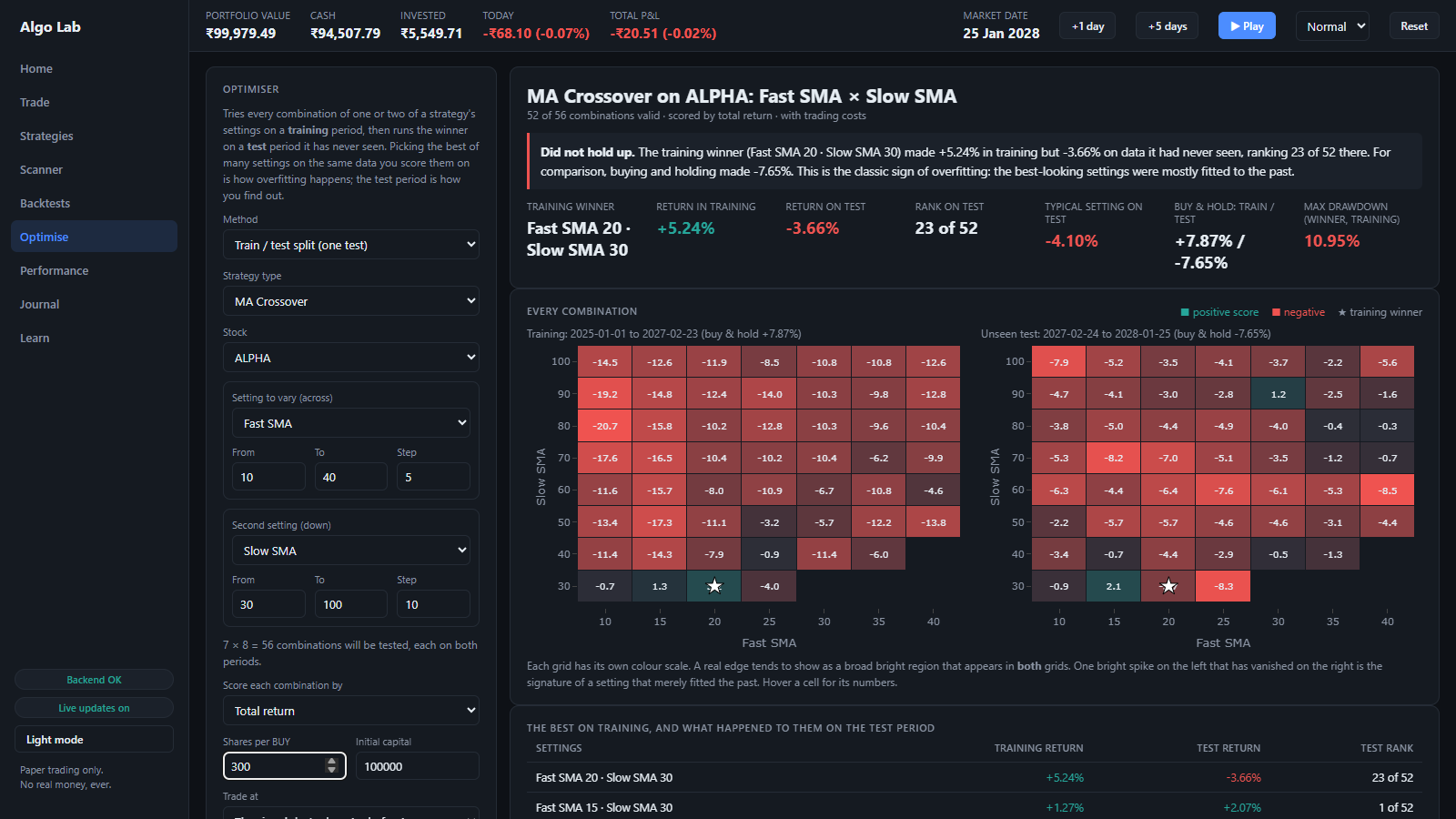Click the Fast SMA 20 · Slow SMA 30 table row
Screen dimensions: 1456x819
(x=974, y=777)
